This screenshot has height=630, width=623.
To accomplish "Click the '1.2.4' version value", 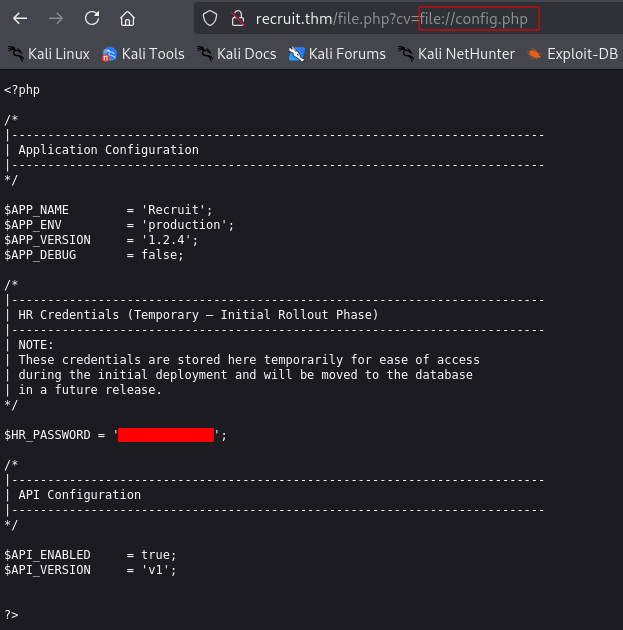I will 166,240.
